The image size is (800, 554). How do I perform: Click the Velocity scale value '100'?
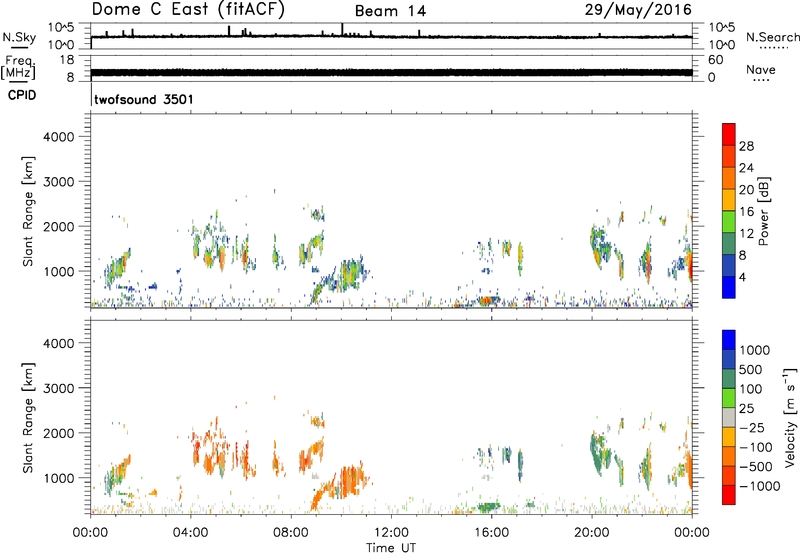coord(751,389)
